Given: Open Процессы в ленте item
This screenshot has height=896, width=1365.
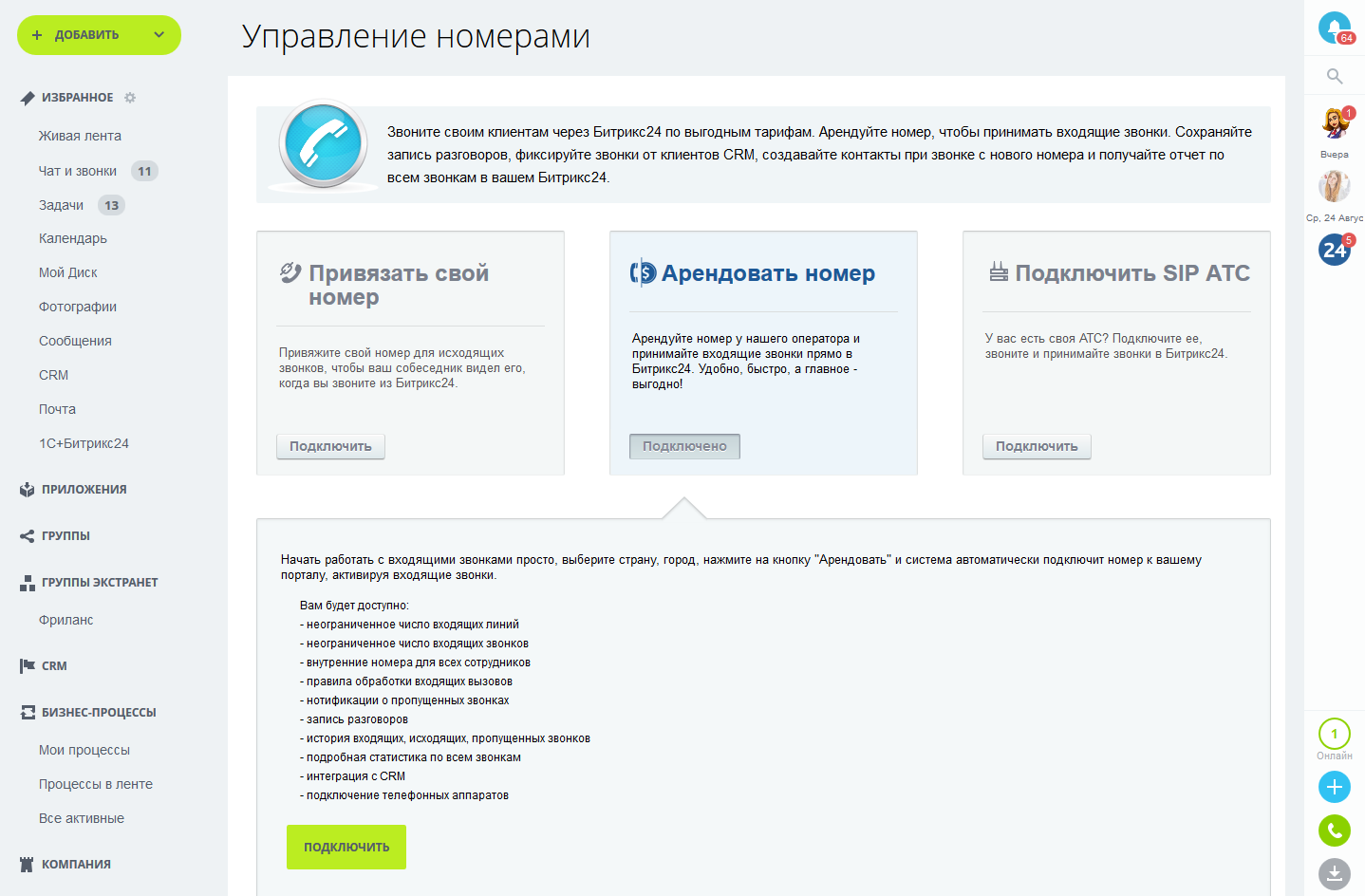Looking at the screenshot, I should tap(96, 784).
